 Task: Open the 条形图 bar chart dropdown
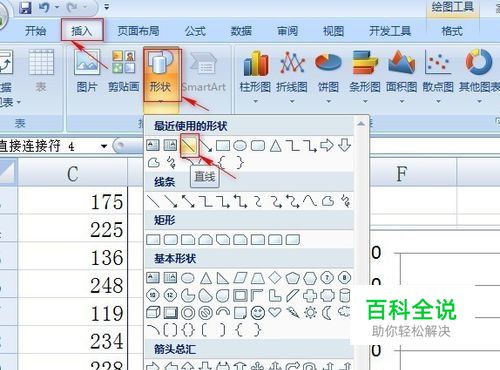365,76
